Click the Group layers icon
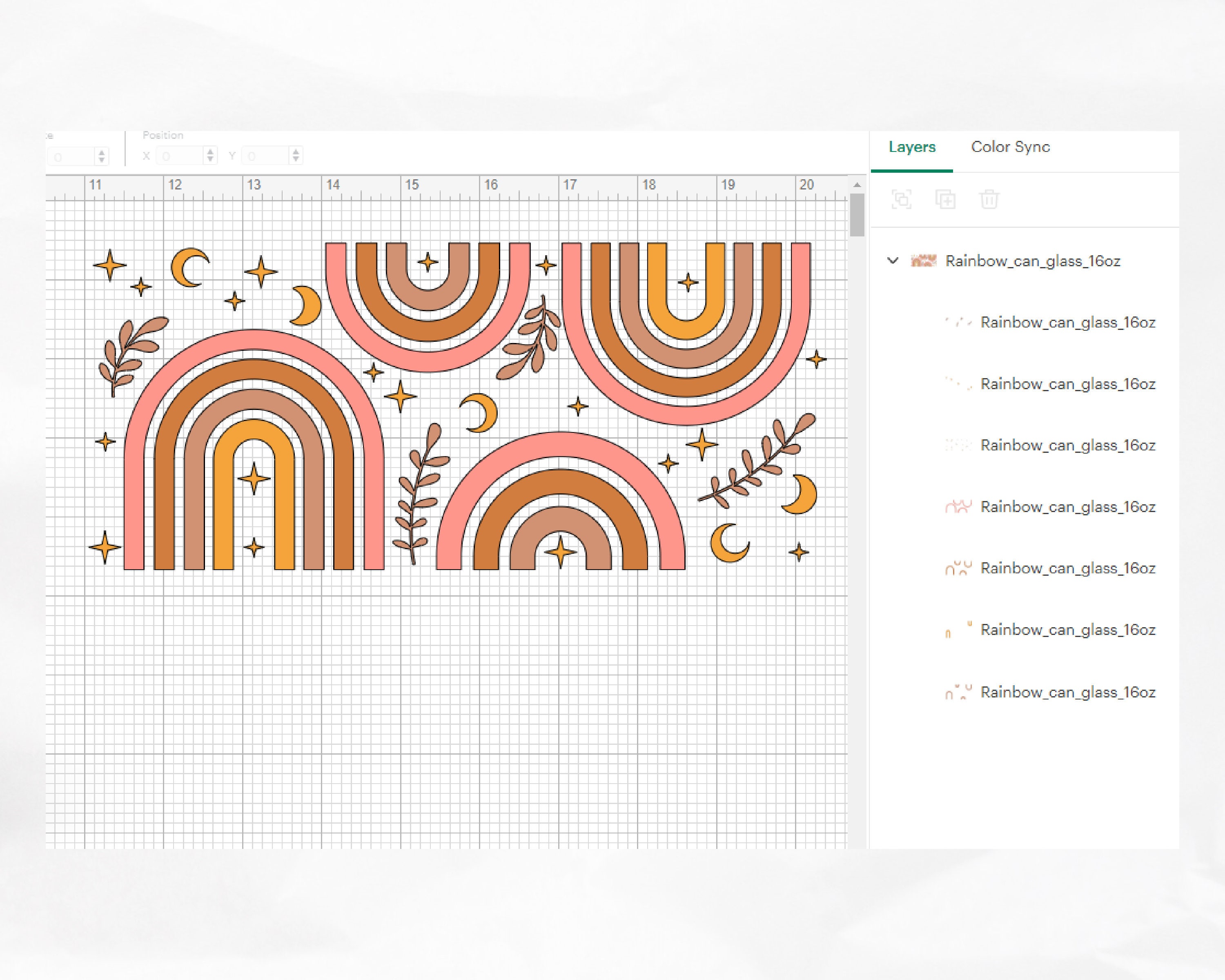The image size is (1225, 980). pos(902,199)
